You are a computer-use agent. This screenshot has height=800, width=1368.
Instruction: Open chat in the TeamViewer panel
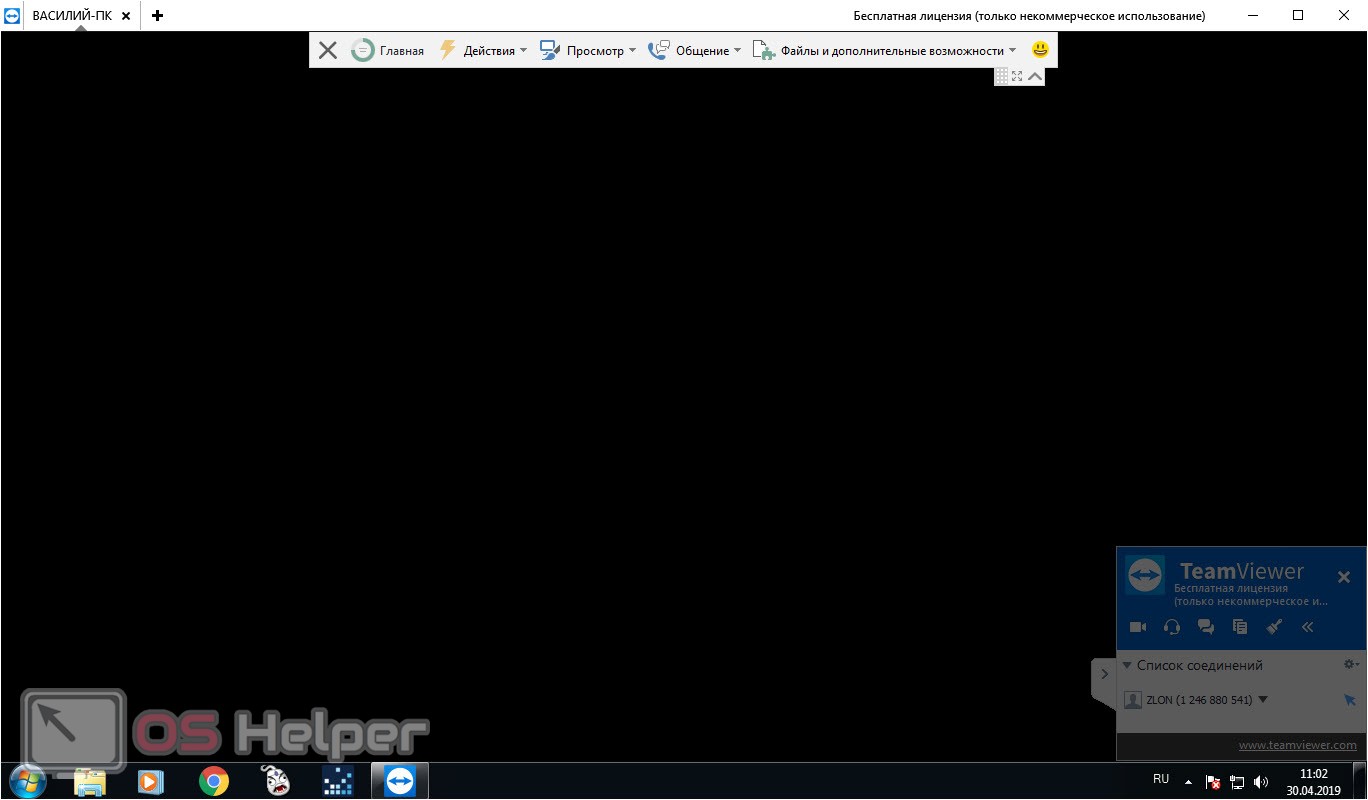point(1206,627)
